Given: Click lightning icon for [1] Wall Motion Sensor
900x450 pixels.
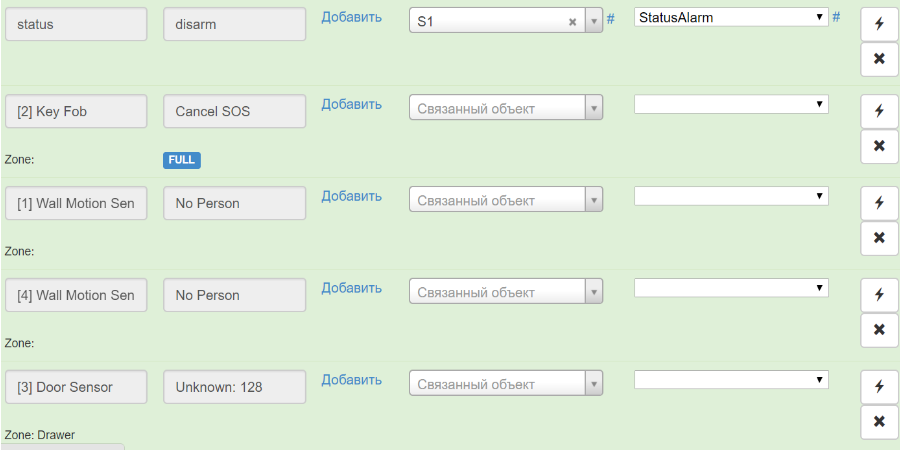Looking at the screenshot, I should pyautogui.click(x=879, y=203).
